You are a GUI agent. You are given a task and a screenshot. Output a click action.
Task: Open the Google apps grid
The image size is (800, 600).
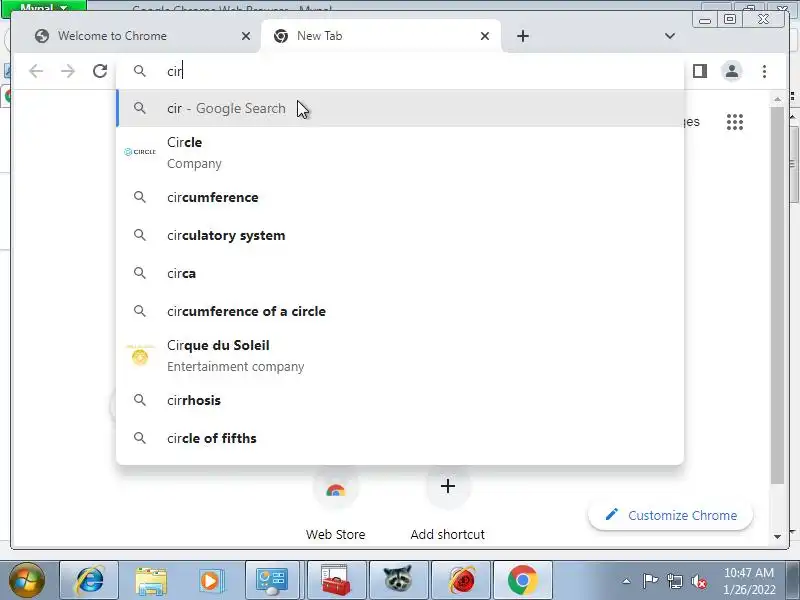click(735, 122)
